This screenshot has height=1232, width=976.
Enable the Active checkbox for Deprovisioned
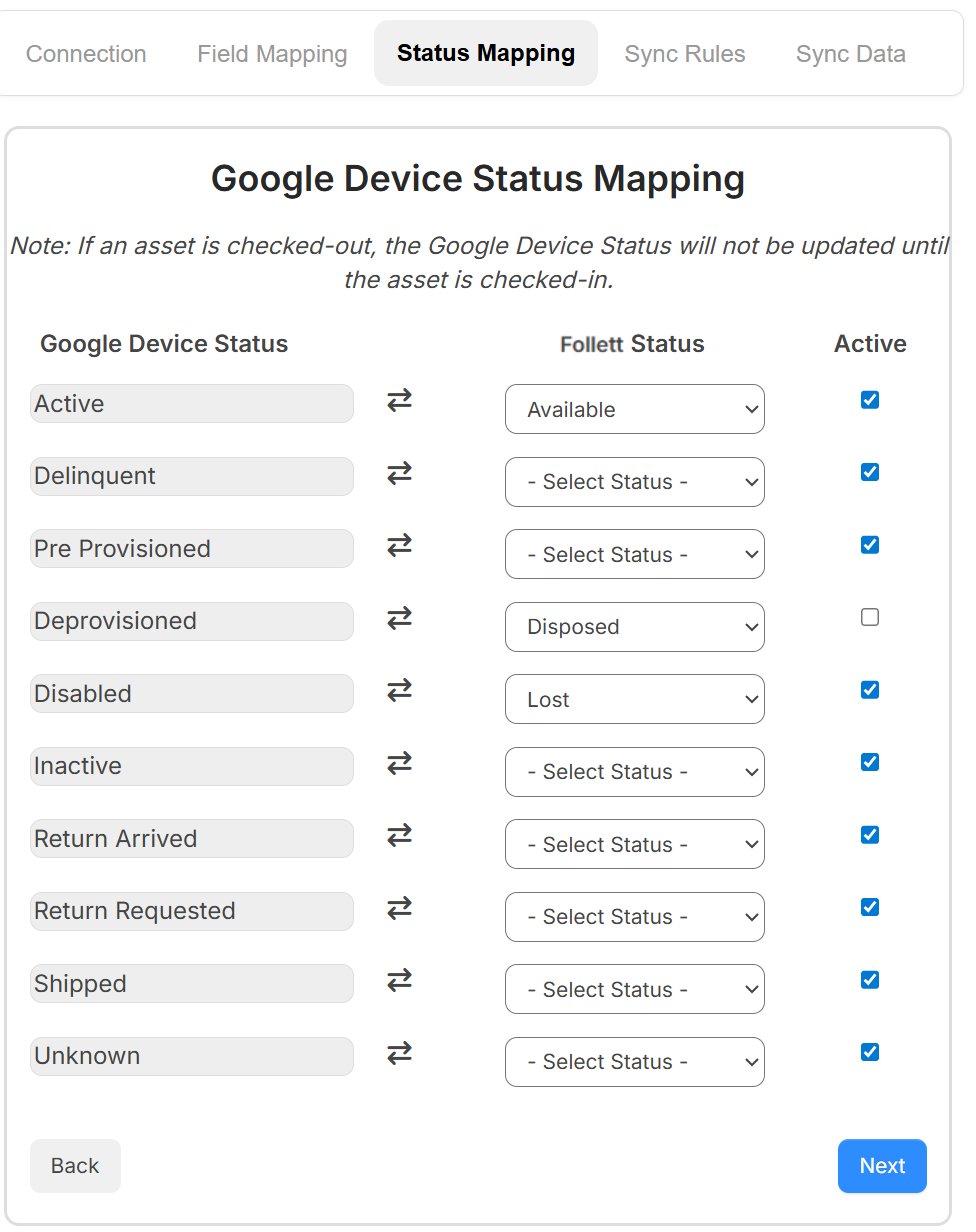pyautogui.click(x=869, y=617)
